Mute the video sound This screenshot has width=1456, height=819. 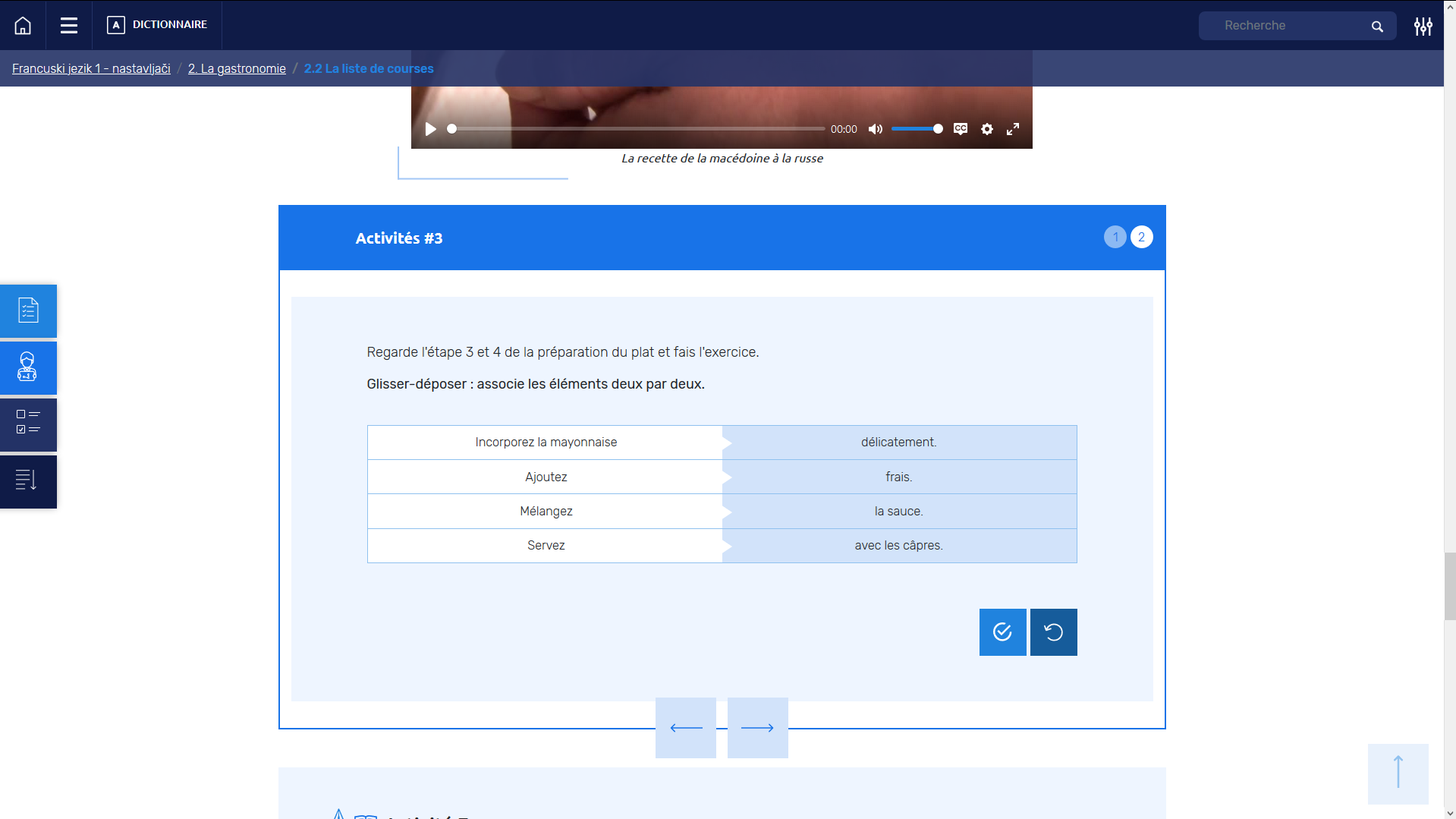tap(875, 129)
